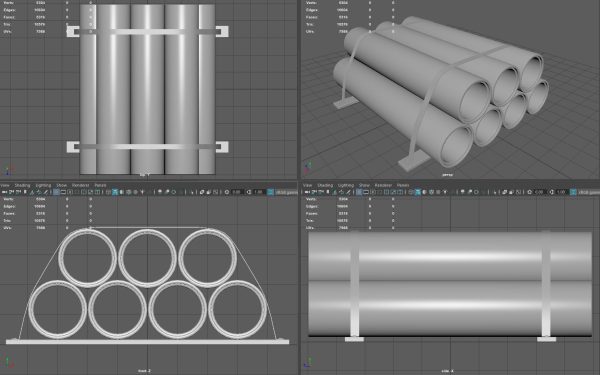Toggle Safe Action in front view toolbar
Viewport: 600px width, 375px height.
pyautogui.click(x=90, y=192)
